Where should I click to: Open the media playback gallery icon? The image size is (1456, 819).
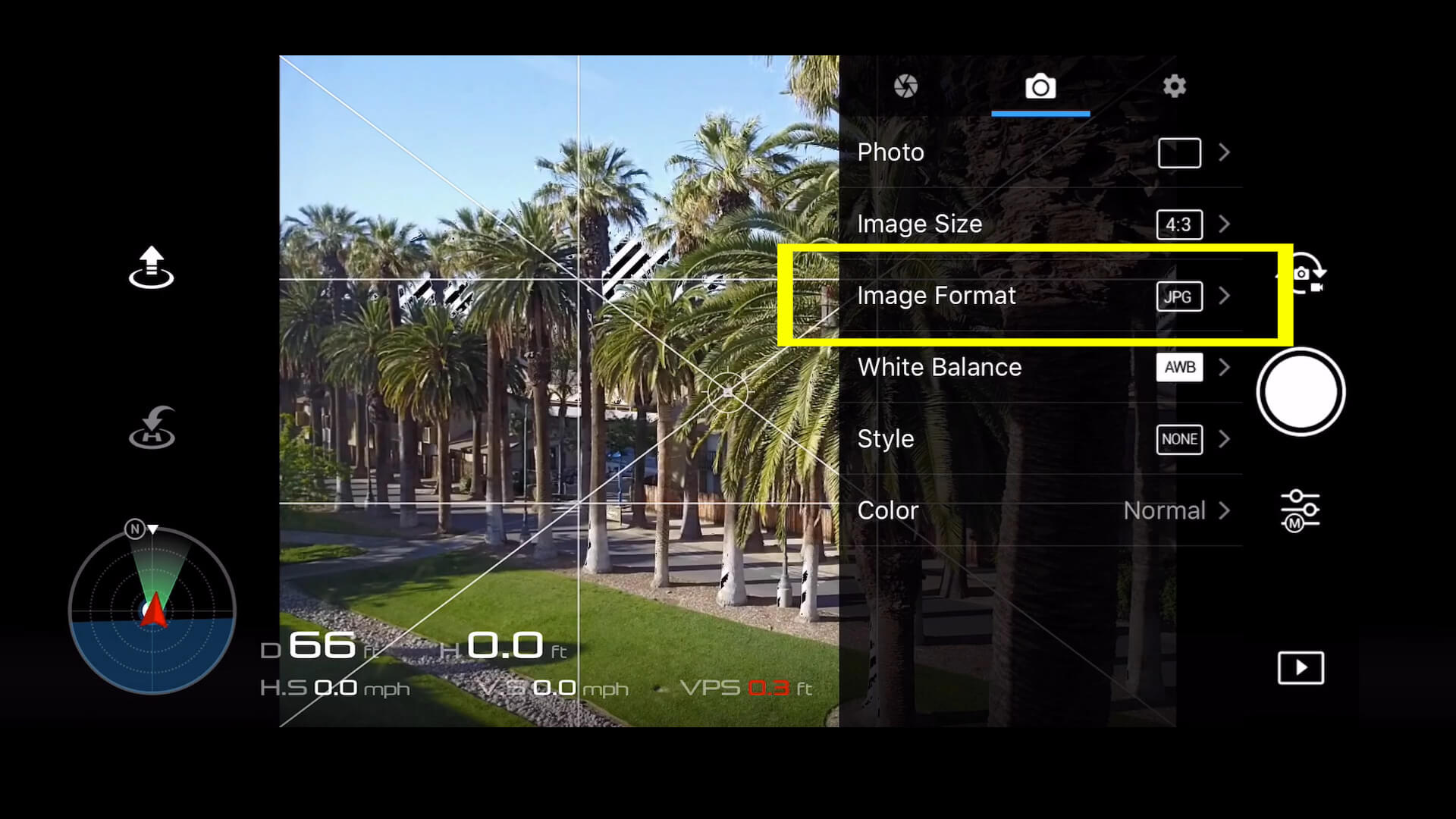(1300, 667)
